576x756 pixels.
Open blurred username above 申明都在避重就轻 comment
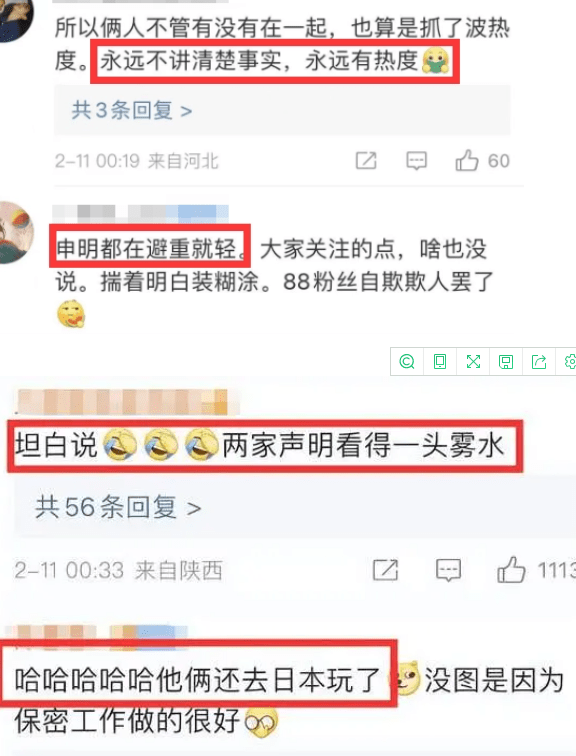tap(140, 213)
